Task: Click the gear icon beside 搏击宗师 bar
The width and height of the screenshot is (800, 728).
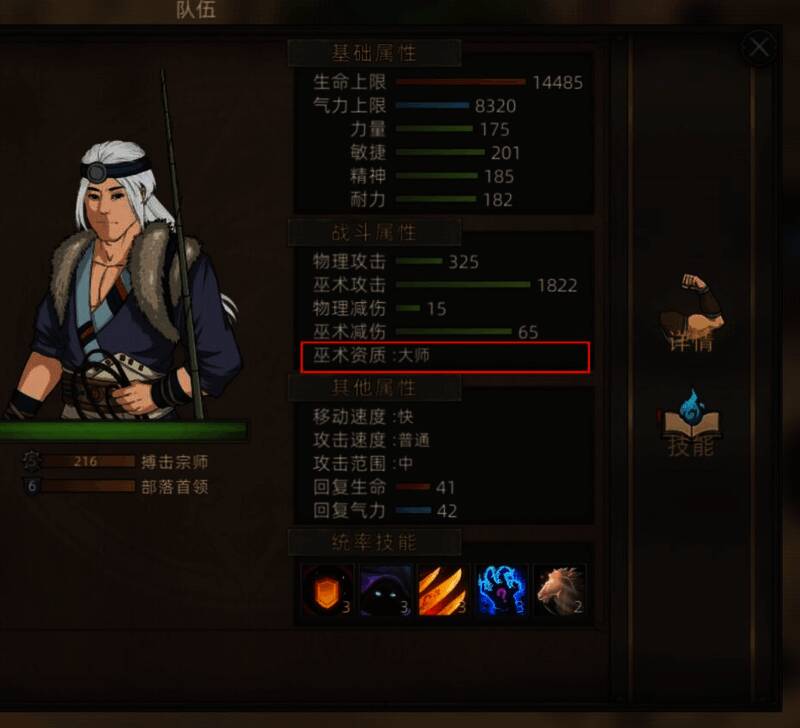Action: pyautogui.click(x=32, y=461)
